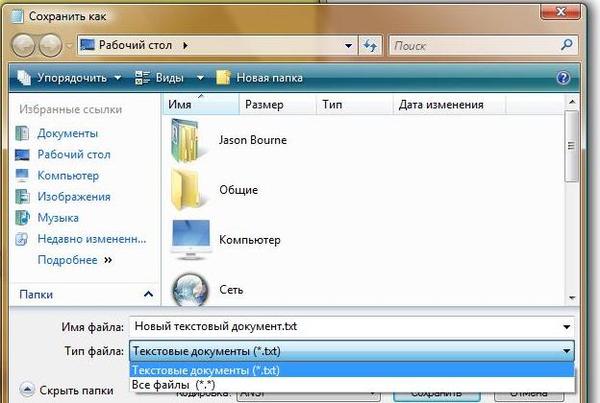Sort by the Тип column header

click(x=355, y=104)
